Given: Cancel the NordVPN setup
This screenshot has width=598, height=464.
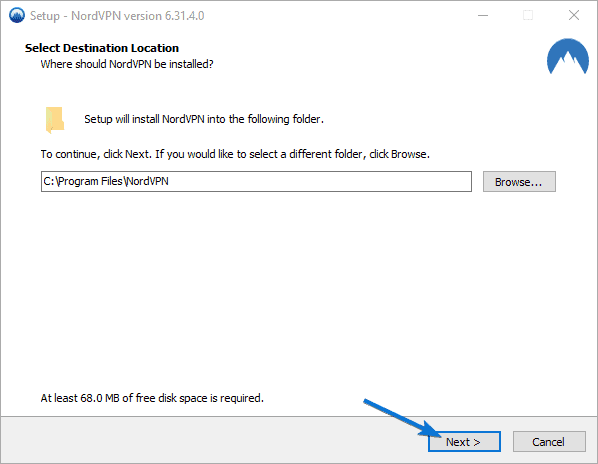Looking at the screenshot, I should pyautogui.click(x=549, y=442).
